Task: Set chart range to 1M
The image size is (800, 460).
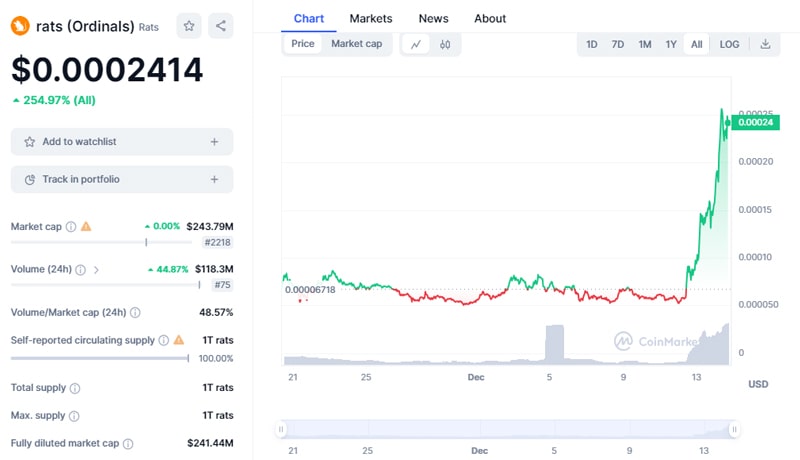Action: tap(644, 44)
